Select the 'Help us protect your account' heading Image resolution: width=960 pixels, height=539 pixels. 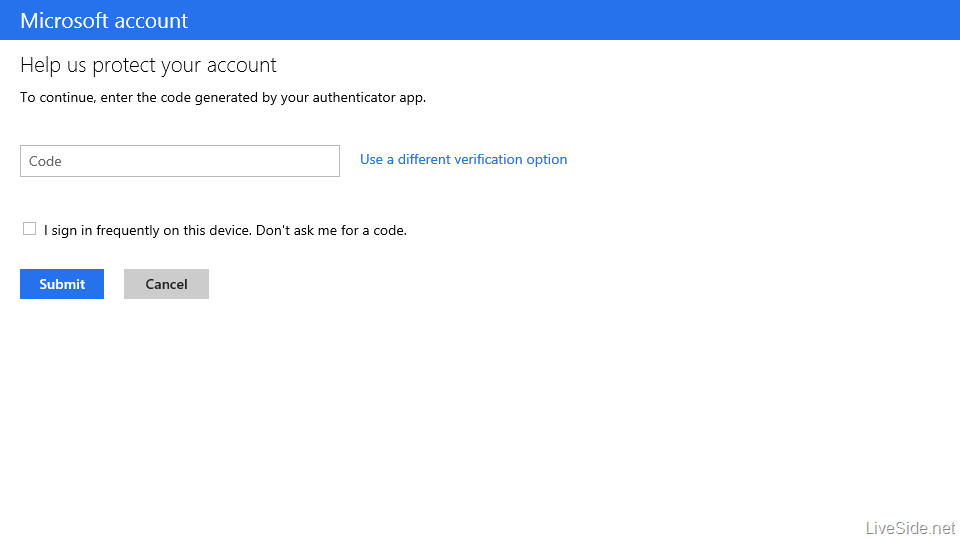[148, 66]
